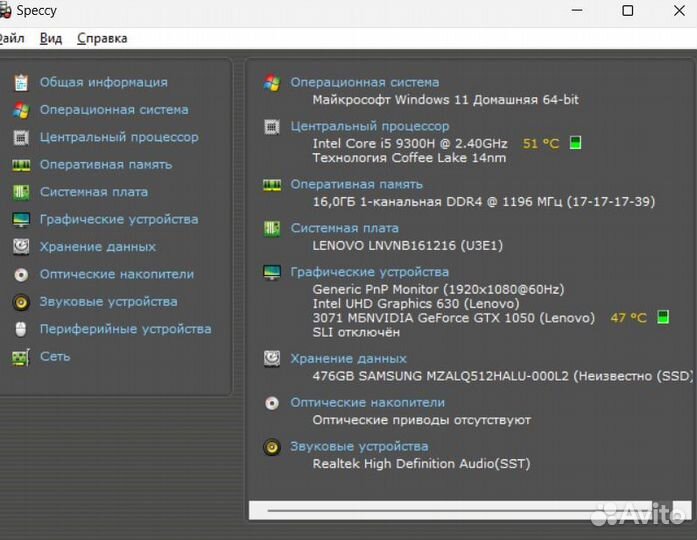Click the GPU temperature value 47 °C
Screen dimensions: 697x540
(628, 318)
